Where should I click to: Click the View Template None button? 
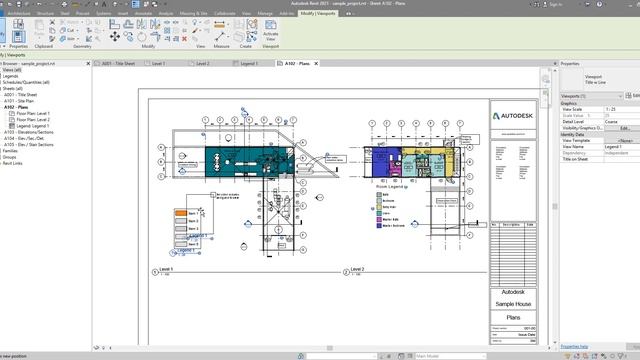coord(624,140)
